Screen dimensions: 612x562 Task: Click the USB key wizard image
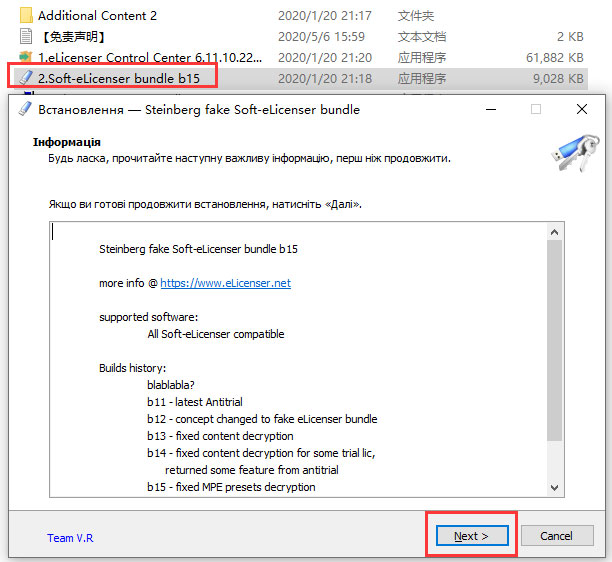click(x=575, y=153)
